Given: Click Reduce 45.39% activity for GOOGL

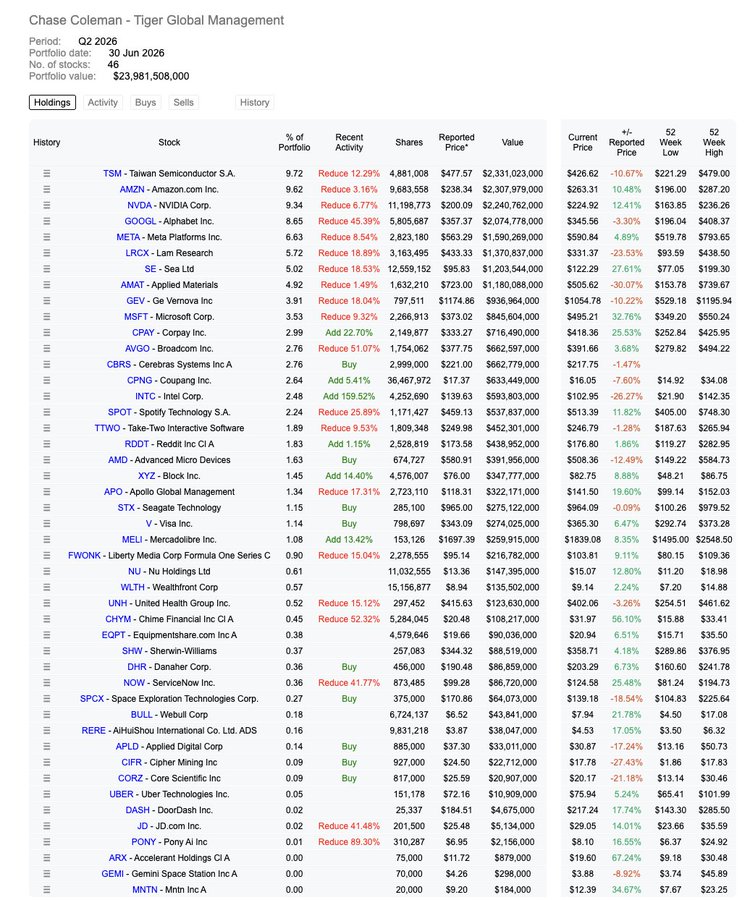Looking at the screenshot, I should click(x=349, y=221).
